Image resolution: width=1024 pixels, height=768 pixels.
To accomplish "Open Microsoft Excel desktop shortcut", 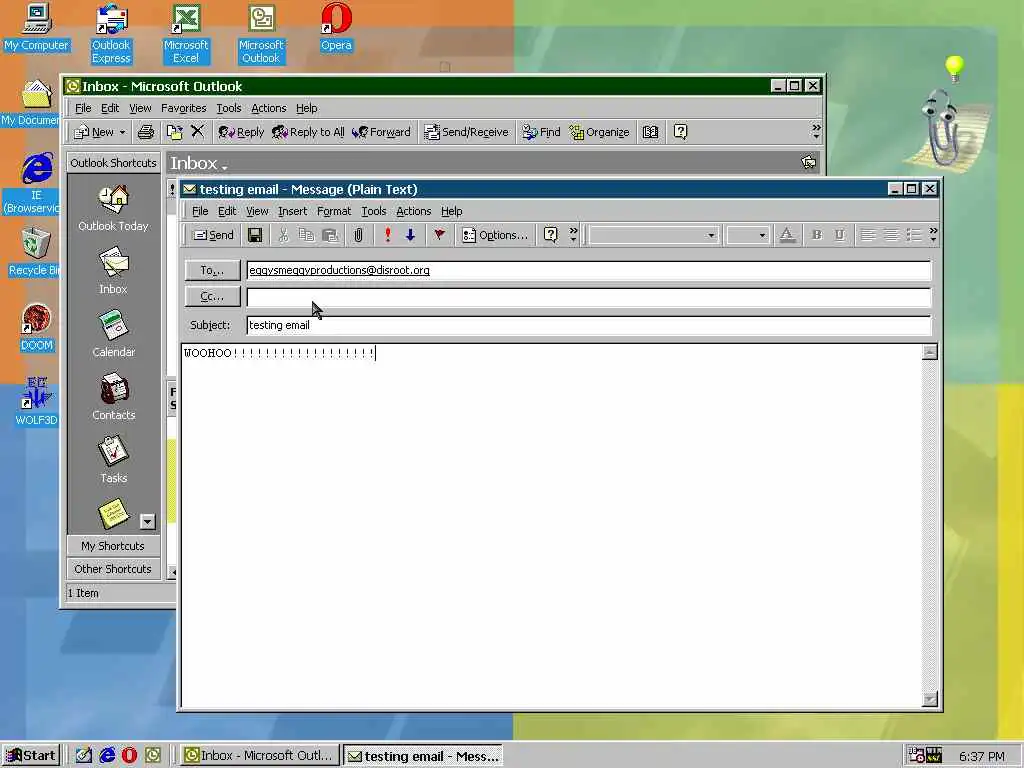I will pos(186,34).
